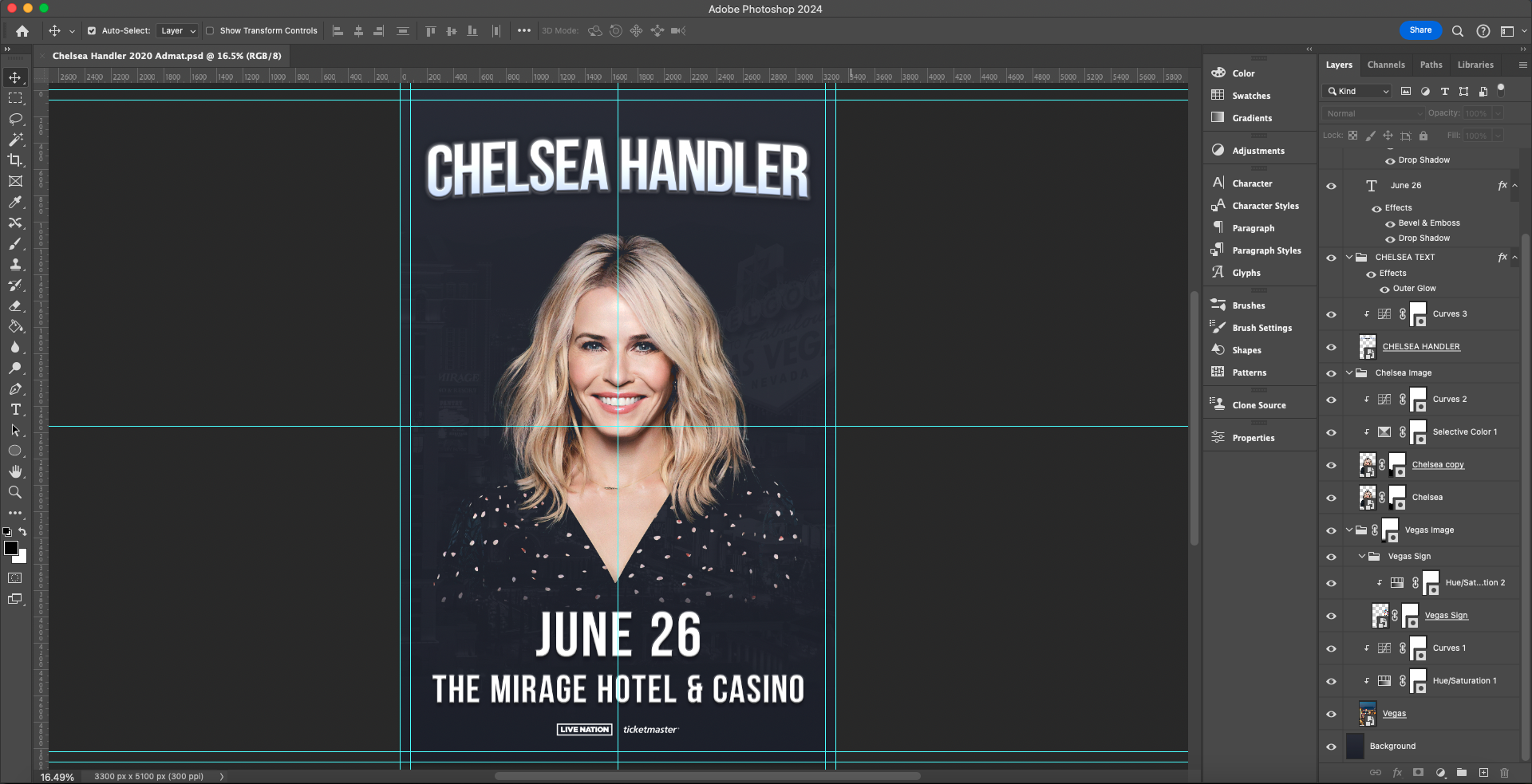Click the delete layer trash icon
The width and height of the screenshot is (1532, 784).
coord(1505,772)
